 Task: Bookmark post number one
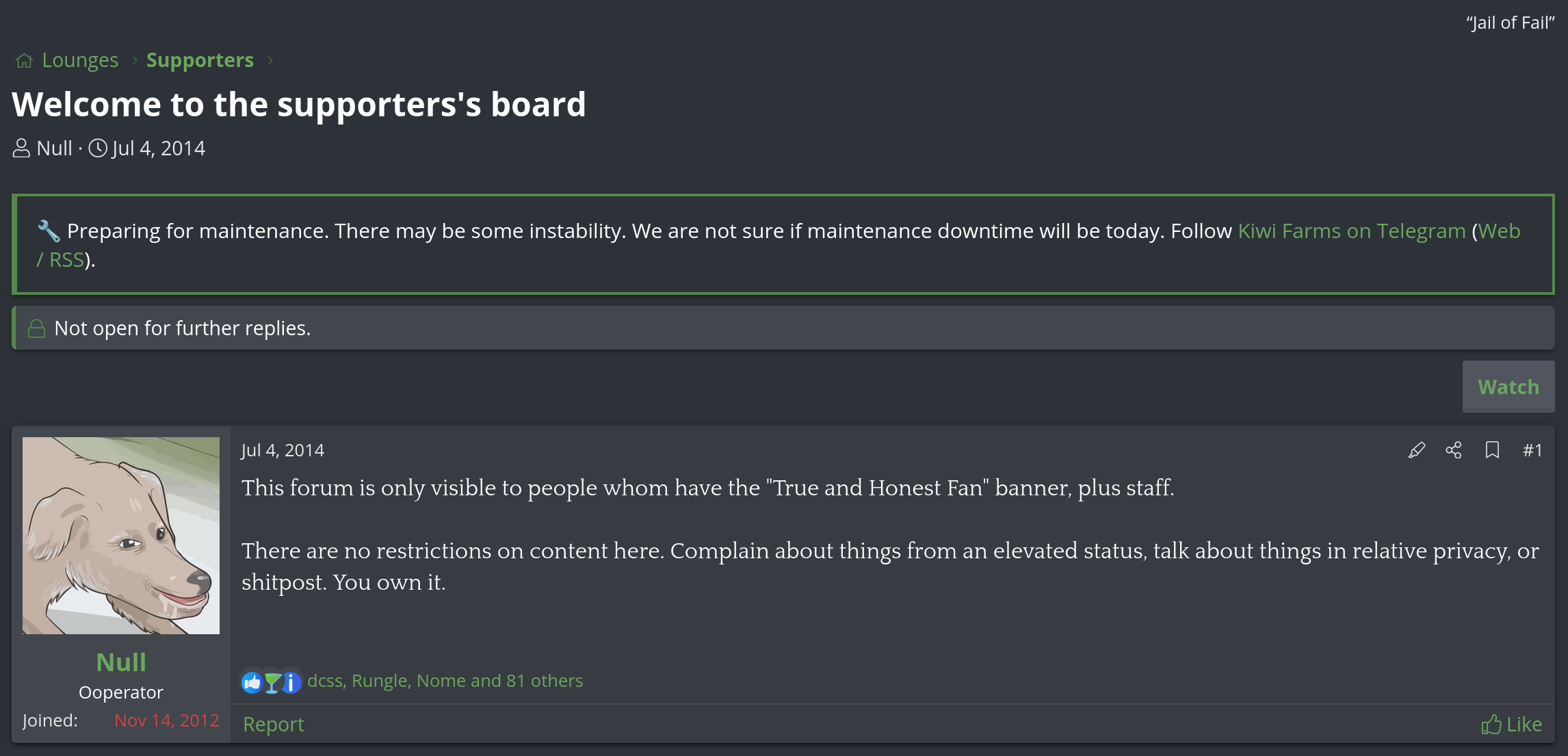click(x=1492, y=450)
